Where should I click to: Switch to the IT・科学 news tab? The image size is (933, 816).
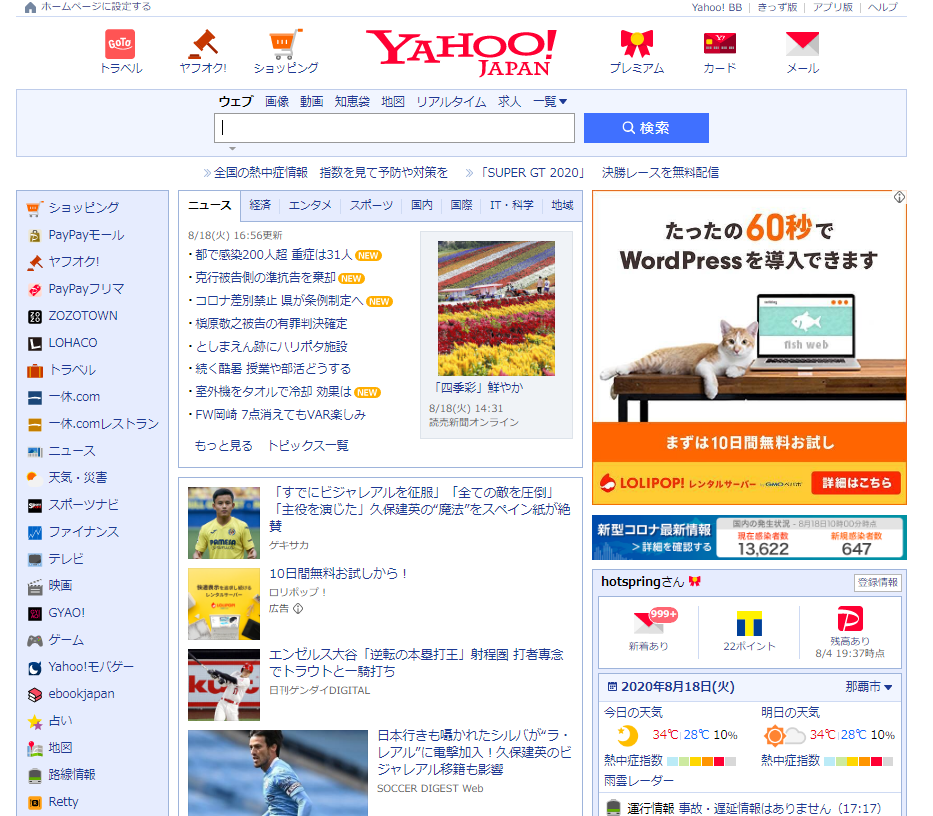click(x=512, y=205)
